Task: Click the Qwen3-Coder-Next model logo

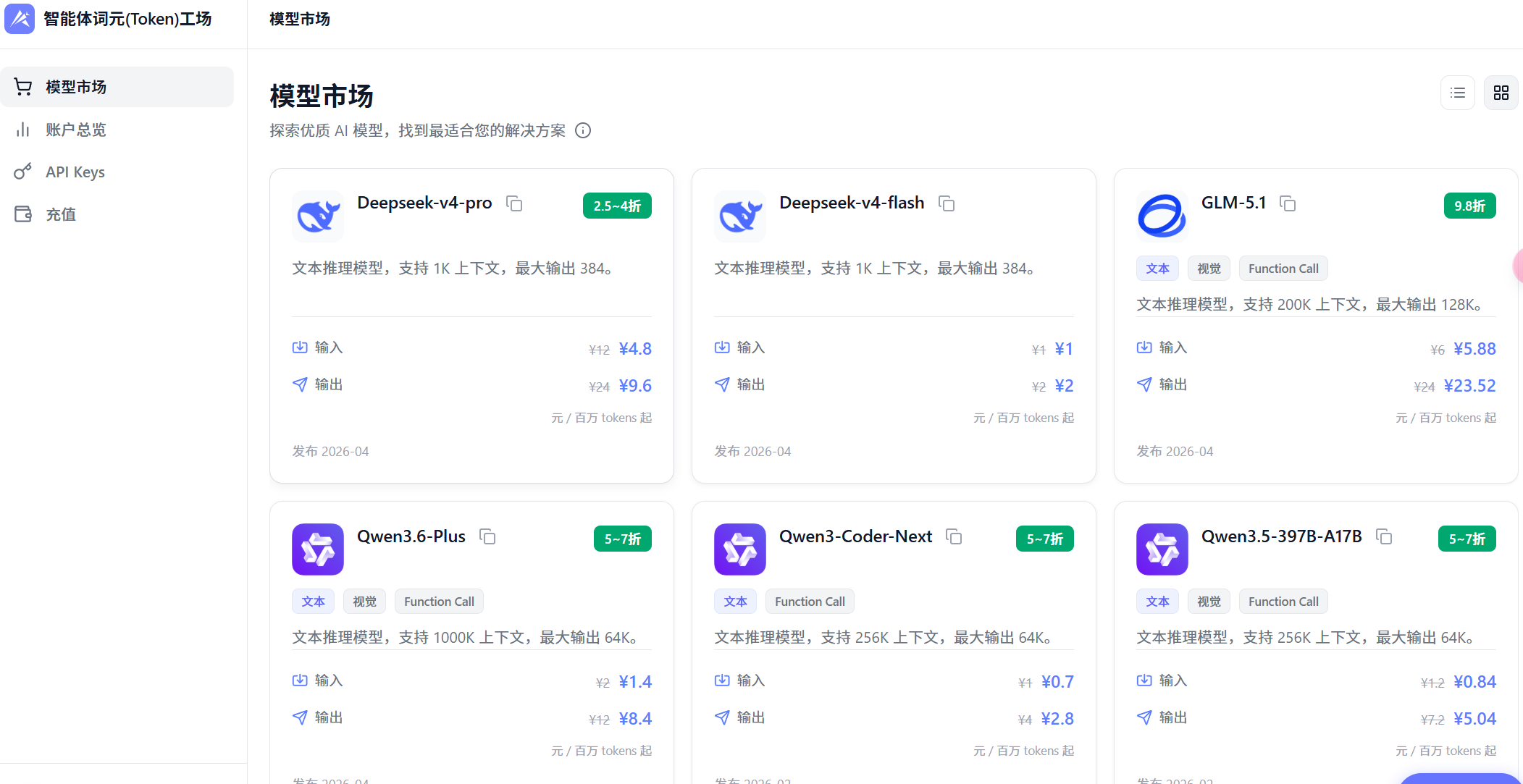Action: point(740,549)
